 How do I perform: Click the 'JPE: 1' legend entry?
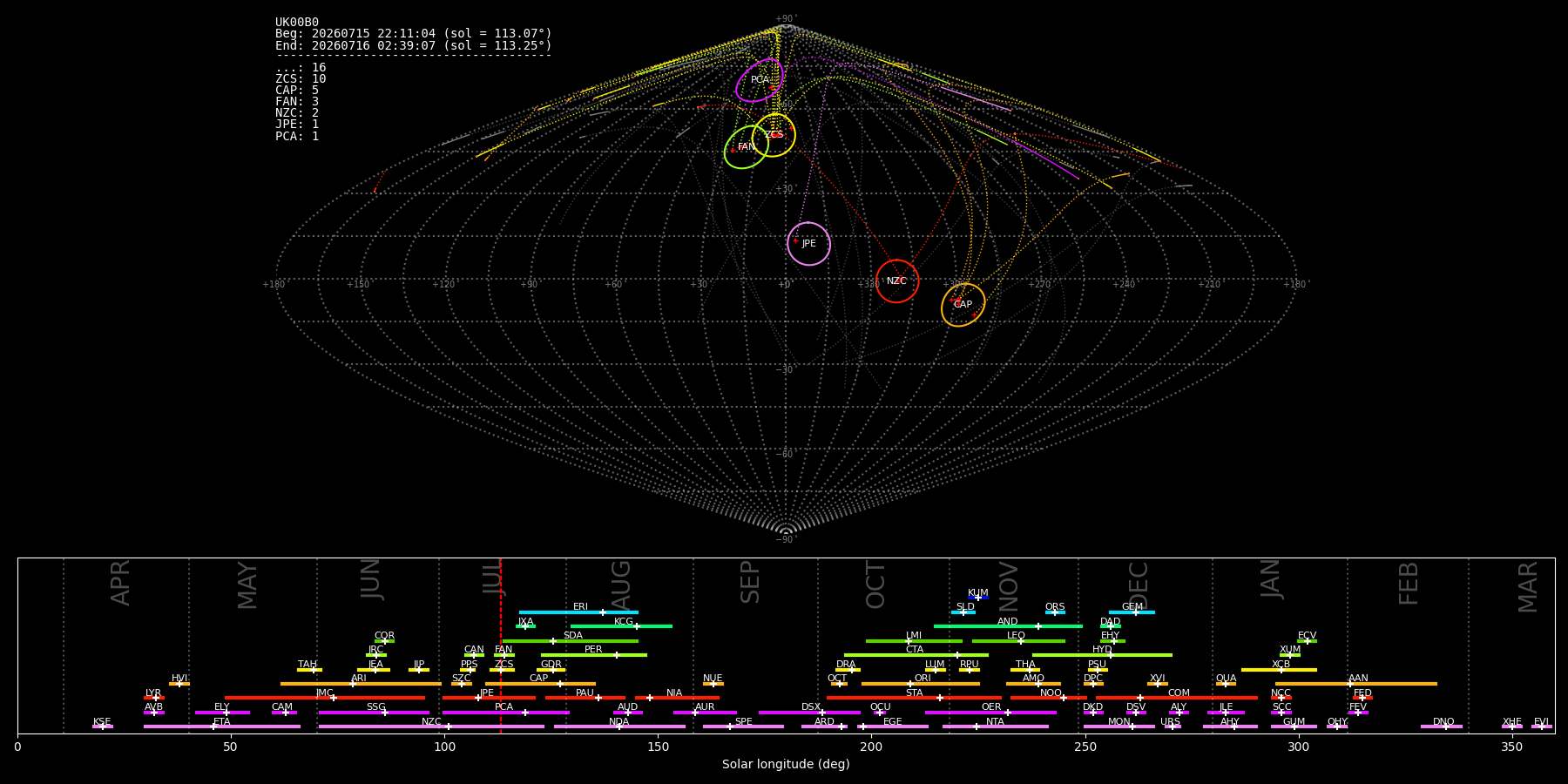click(x=297, y=125)
